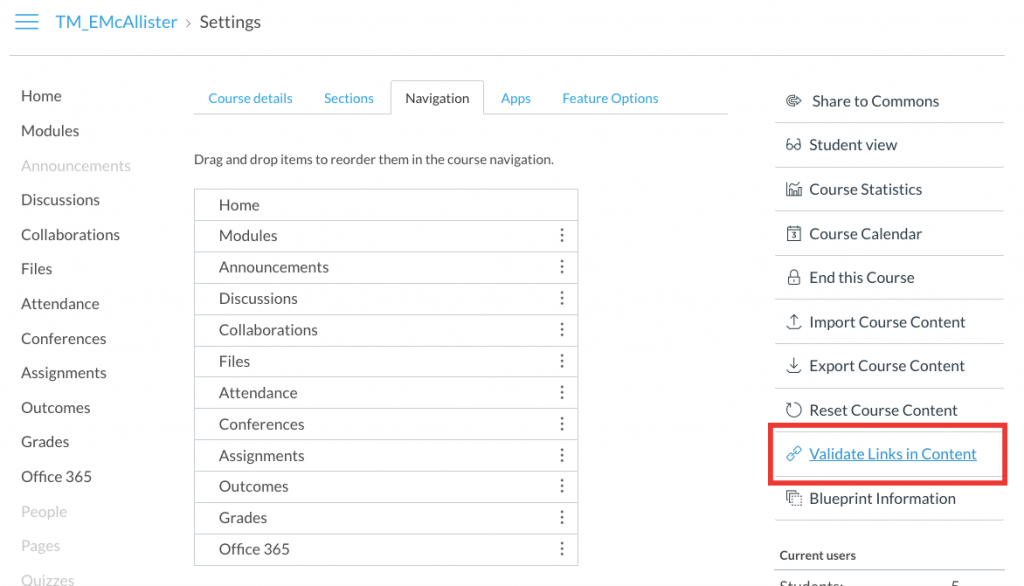This screenshot has height=586, width=1024.
Task: Click the Course Statistics chart icon
Action: (794, 189)
